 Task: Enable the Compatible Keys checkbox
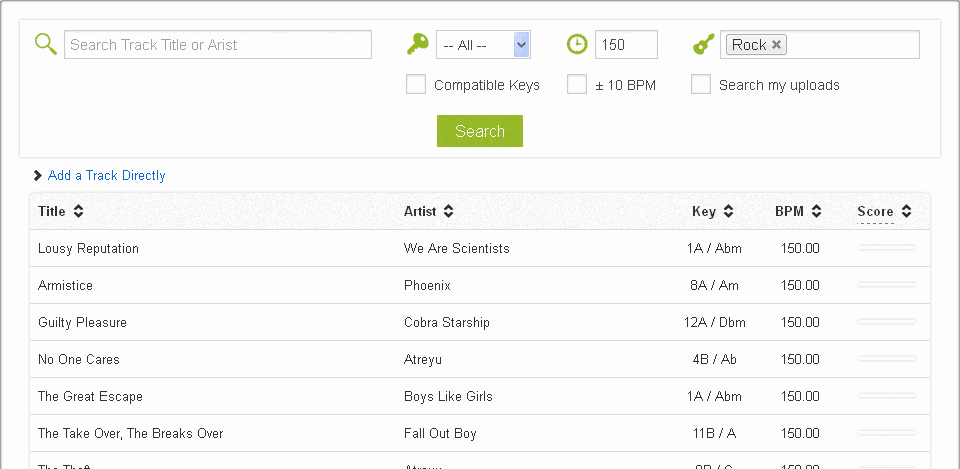click(x=416, y=85)
